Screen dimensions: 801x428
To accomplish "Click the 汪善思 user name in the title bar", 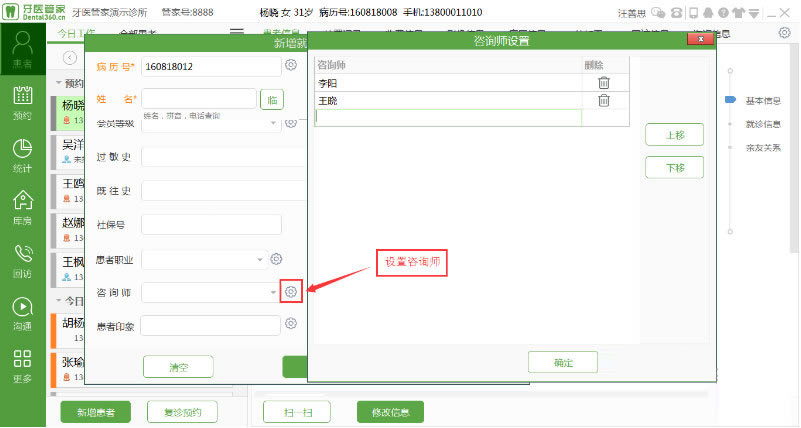I will (631, 13).
